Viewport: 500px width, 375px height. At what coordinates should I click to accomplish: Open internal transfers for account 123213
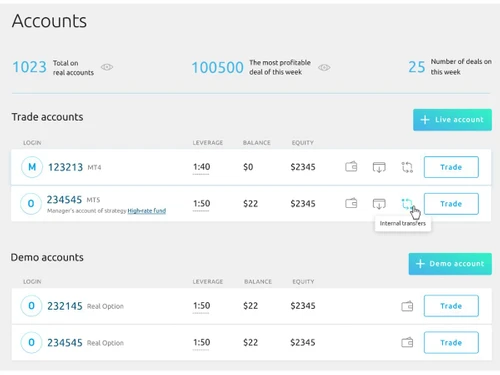click(407, 167)
